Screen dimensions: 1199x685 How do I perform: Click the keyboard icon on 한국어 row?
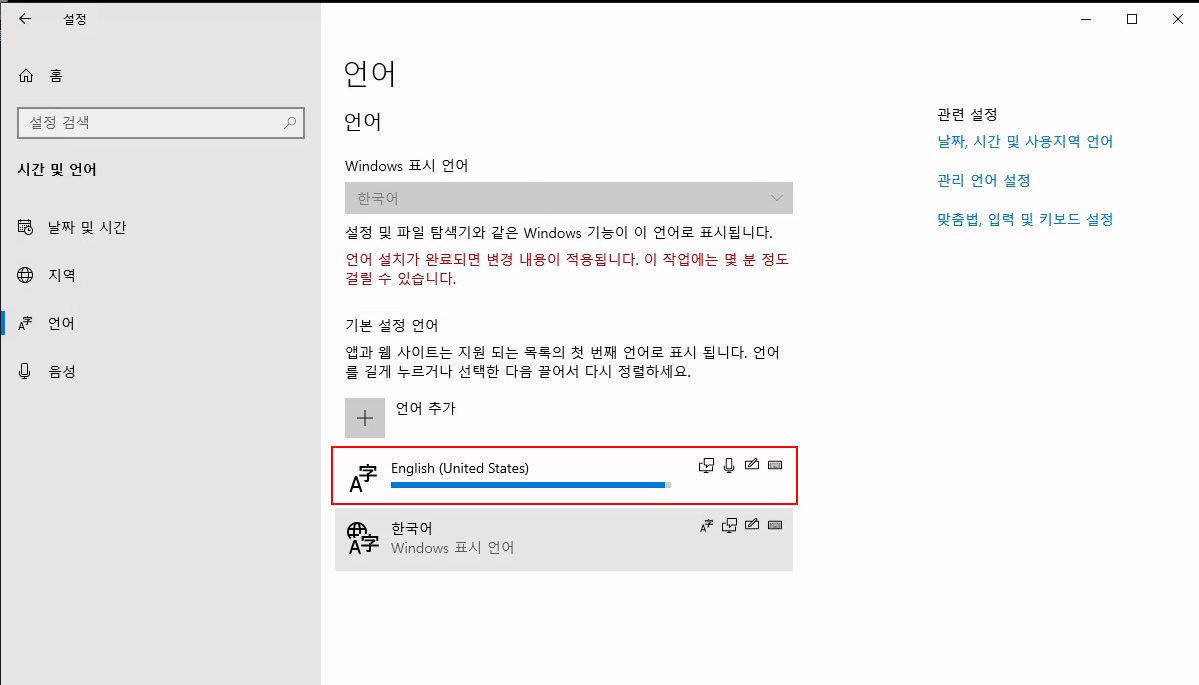click(x=775, y=525)
